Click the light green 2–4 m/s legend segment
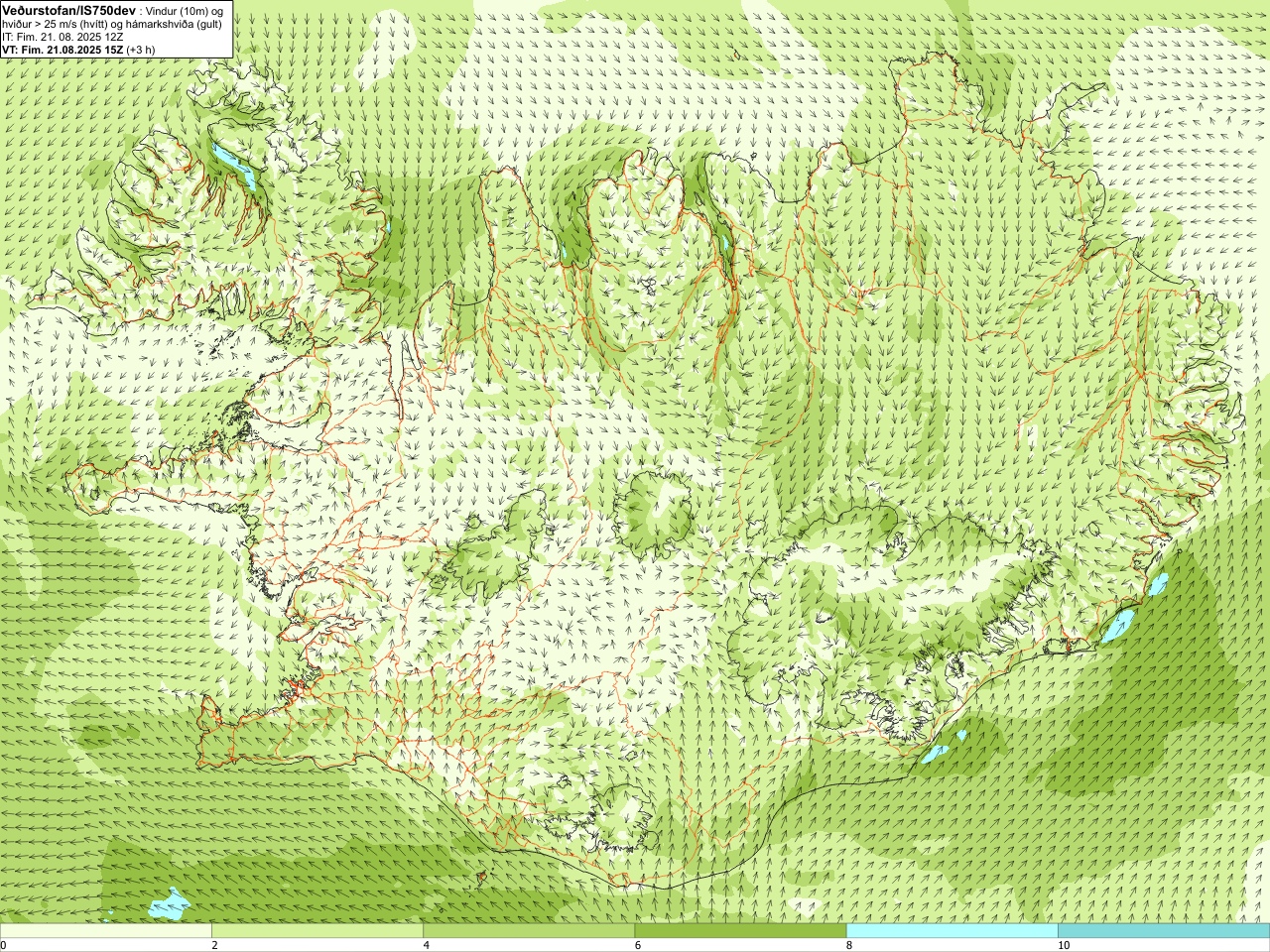This screenshot has height=952, width=1270. tap(317, 931)
